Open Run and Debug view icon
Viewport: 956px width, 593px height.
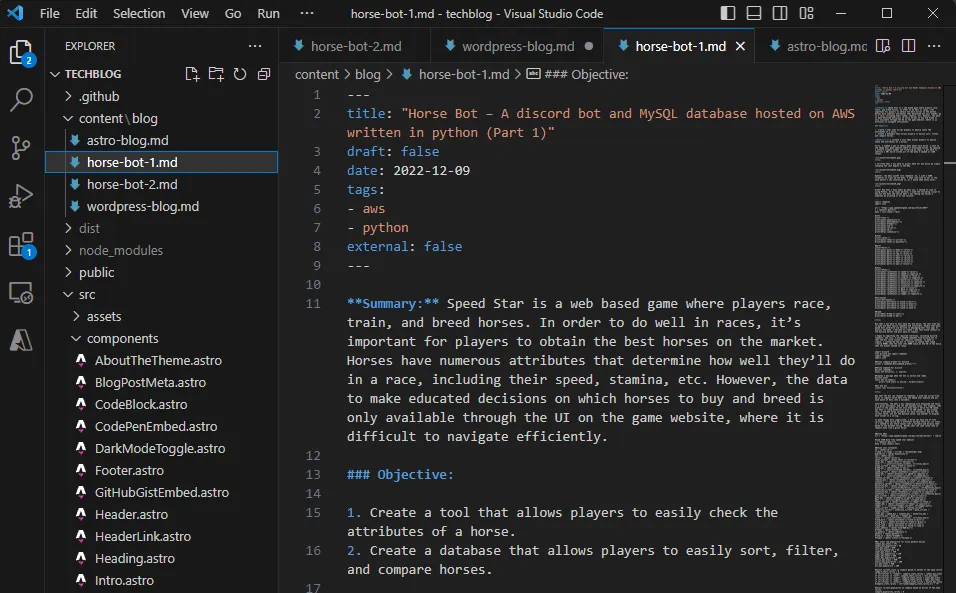[x=21, y=196]
